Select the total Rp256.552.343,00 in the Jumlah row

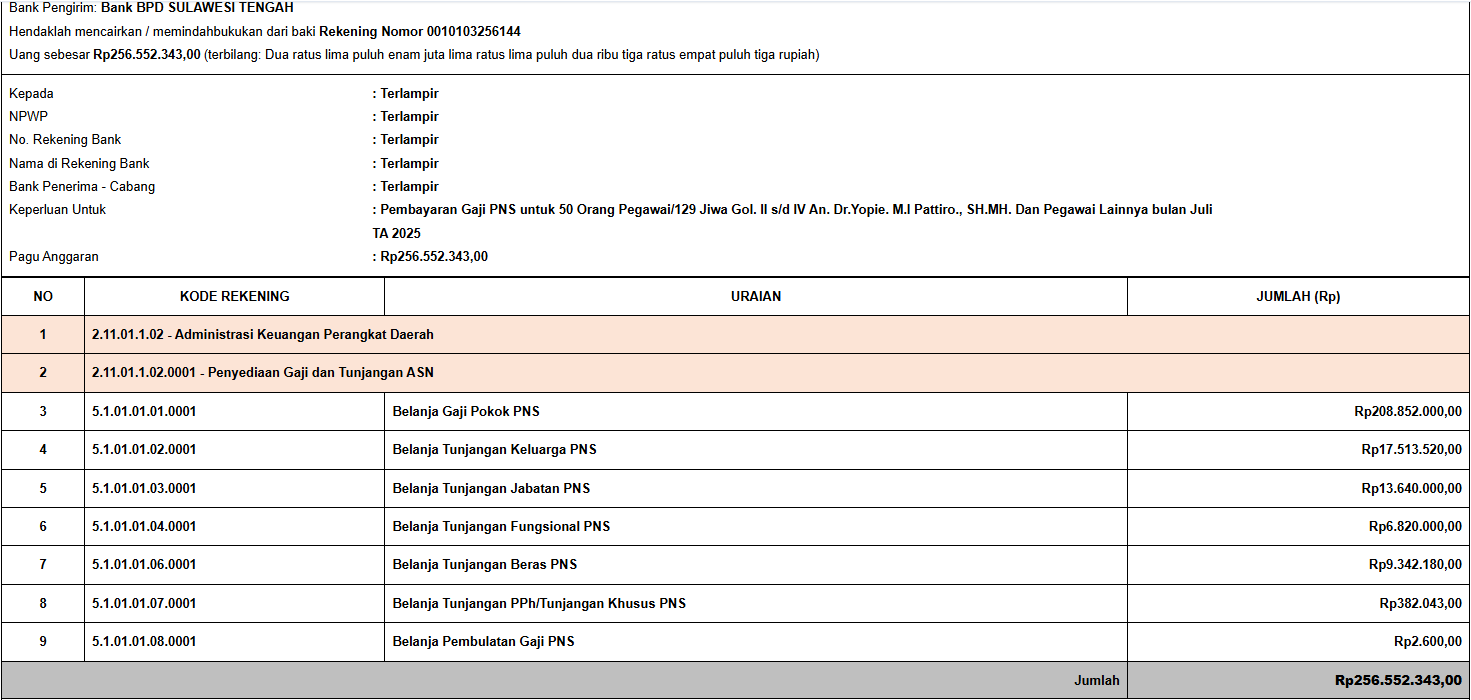point(1398,681)
